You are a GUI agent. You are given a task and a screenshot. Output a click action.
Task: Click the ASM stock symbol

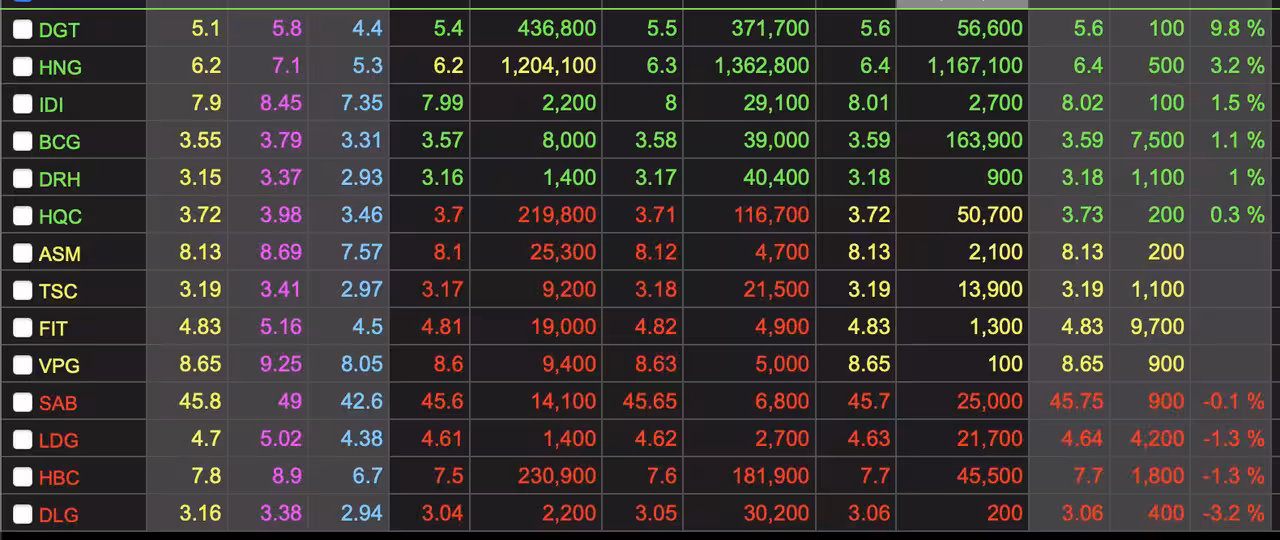[x=60, y=254]
